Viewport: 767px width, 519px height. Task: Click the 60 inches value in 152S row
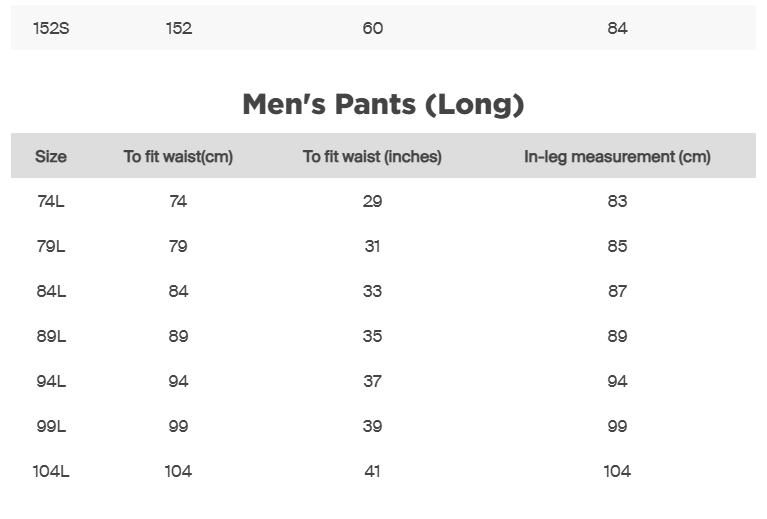pyautogui.click(x=372, y=28)
